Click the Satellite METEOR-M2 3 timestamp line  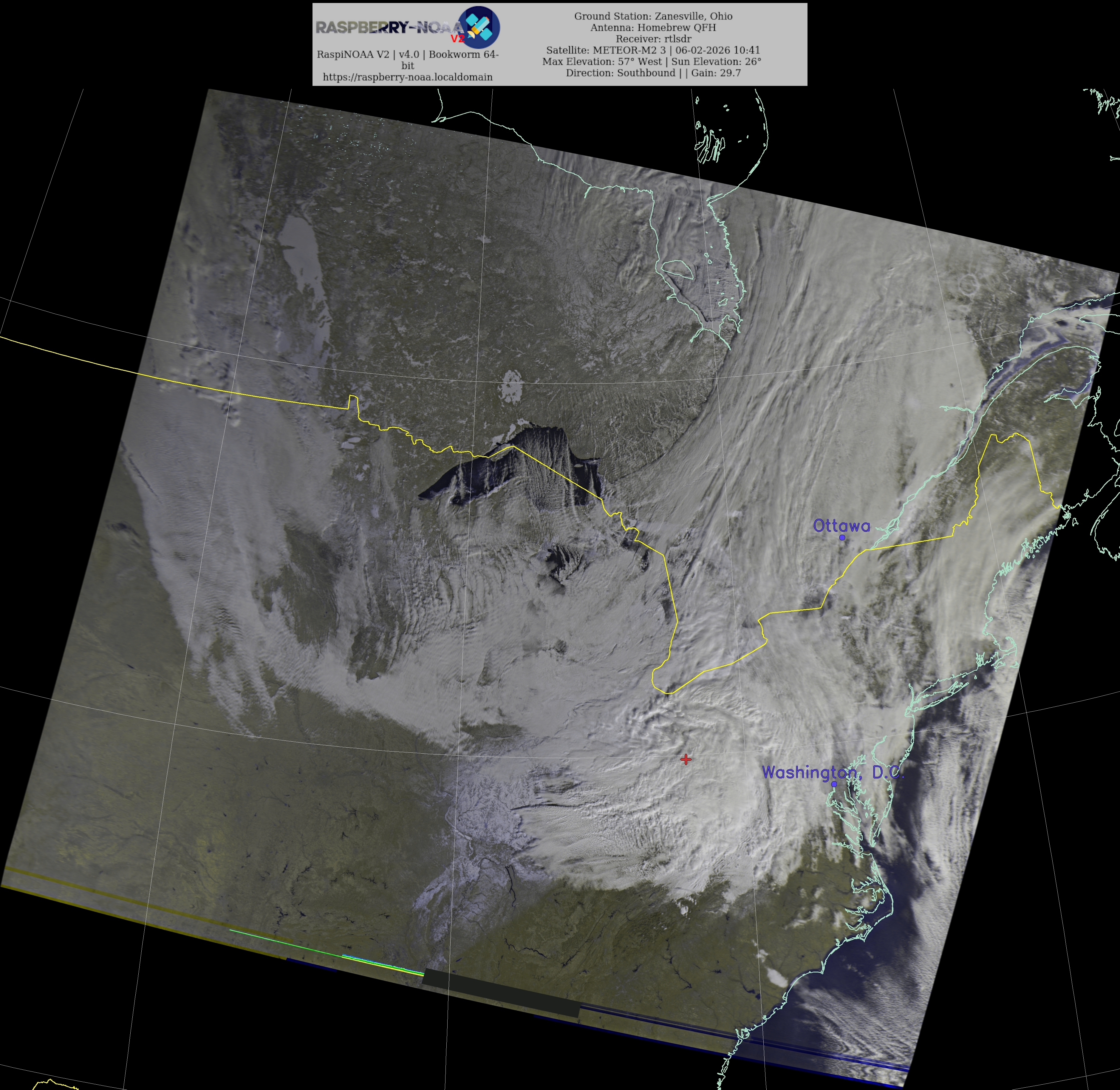coord(653,50)
